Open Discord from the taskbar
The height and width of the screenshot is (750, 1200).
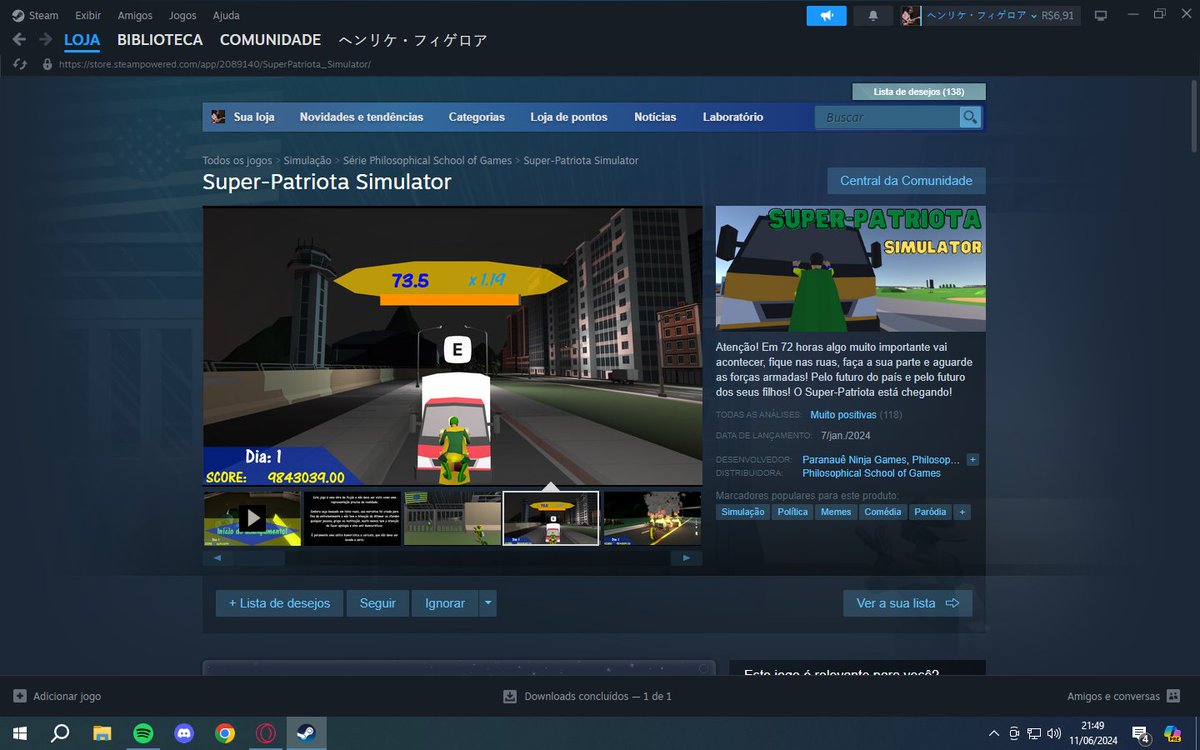(184, 733)
